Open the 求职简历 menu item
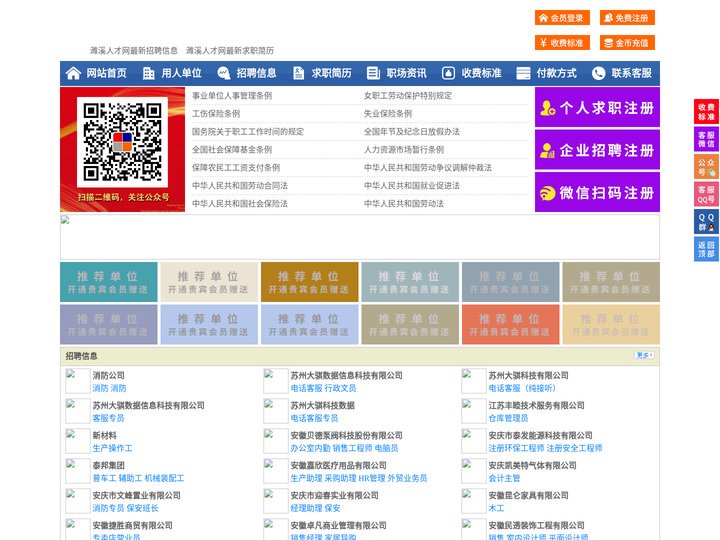Image resolution: width=720 pixels, height=540 pixels. tap(332, 73)
